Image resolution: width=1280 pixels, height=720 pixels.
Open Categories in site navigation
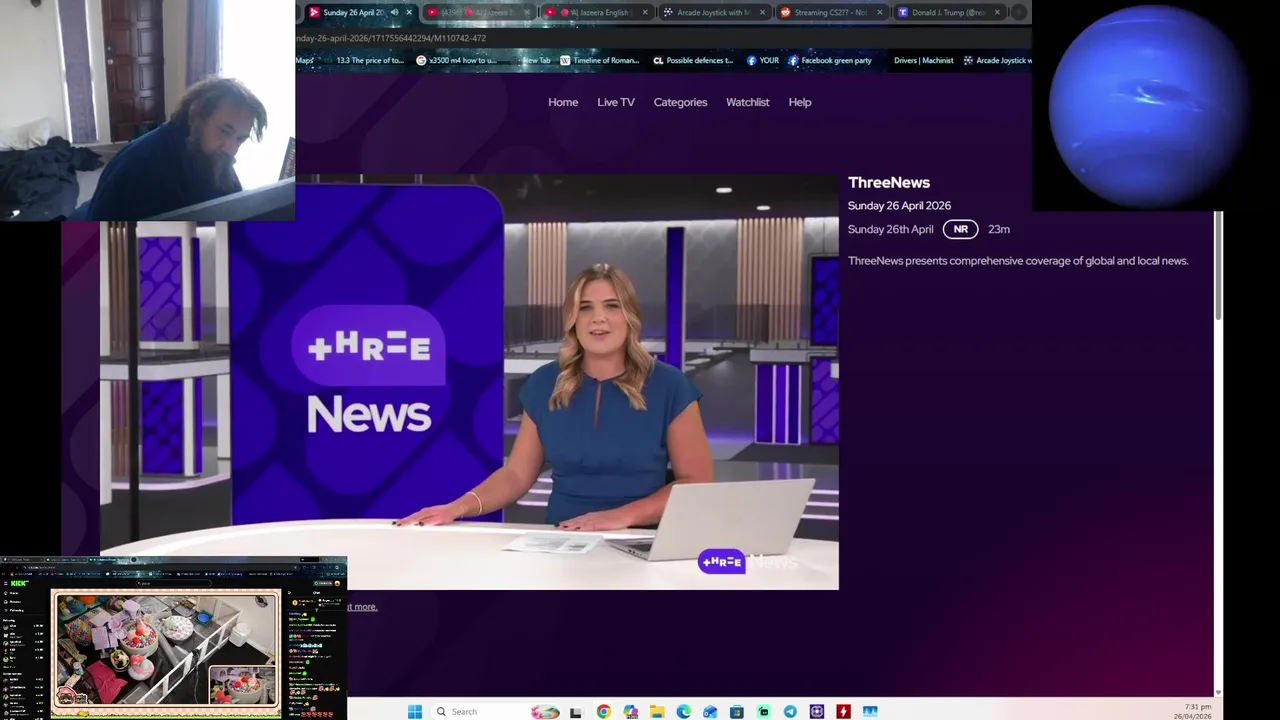(680, 102)
